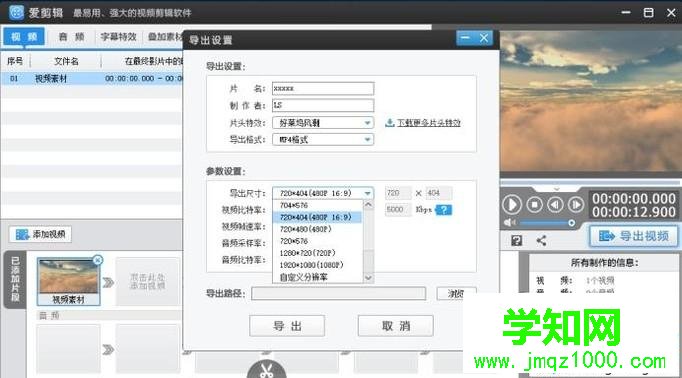Select 自定义分辨率 custom resolution option
This screenshot has width=682, height=378.
[318, 277]
